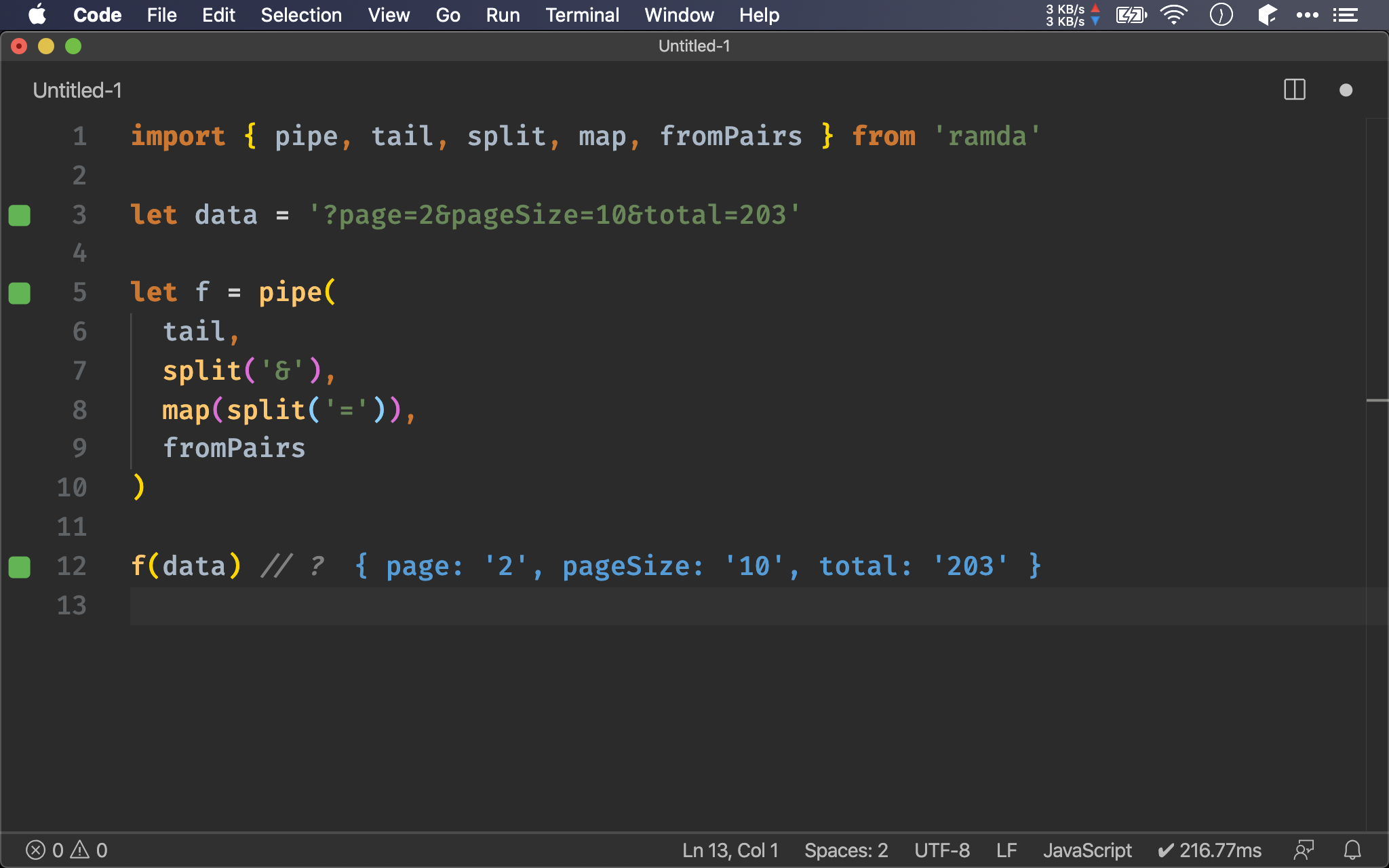
Task: Open the Go menu
Action: tap(448, 15)
